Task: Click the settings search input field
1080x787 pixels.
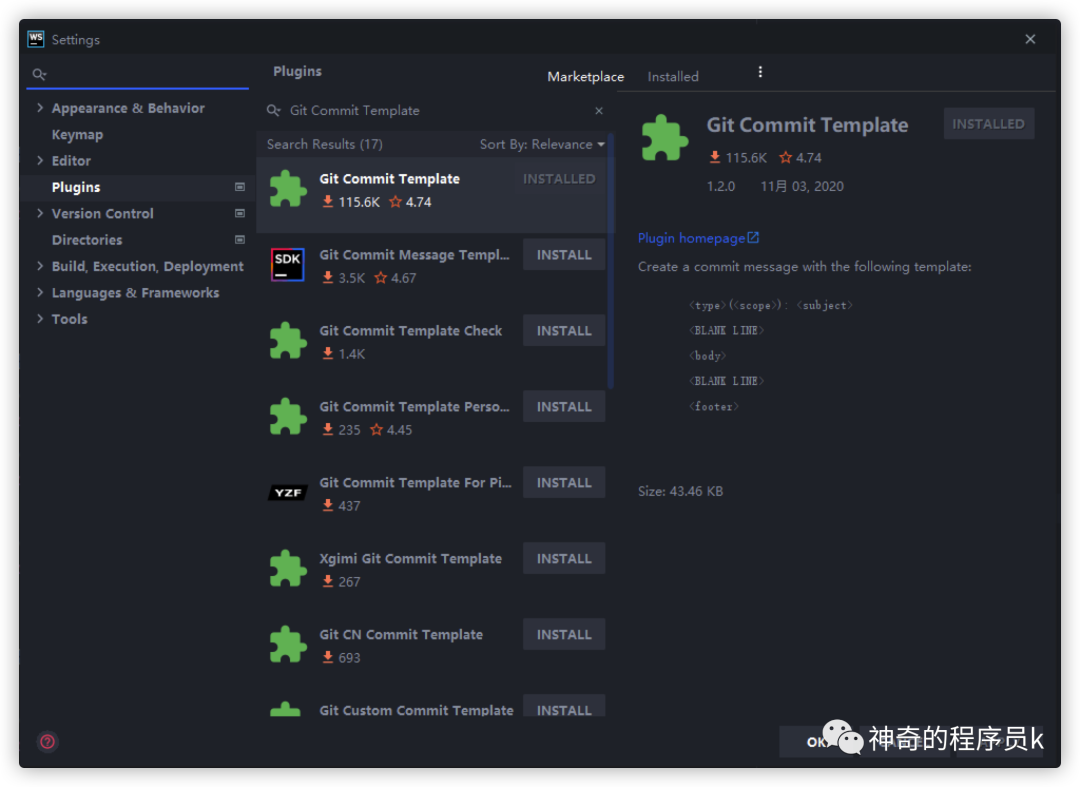Action: (138, 74)
